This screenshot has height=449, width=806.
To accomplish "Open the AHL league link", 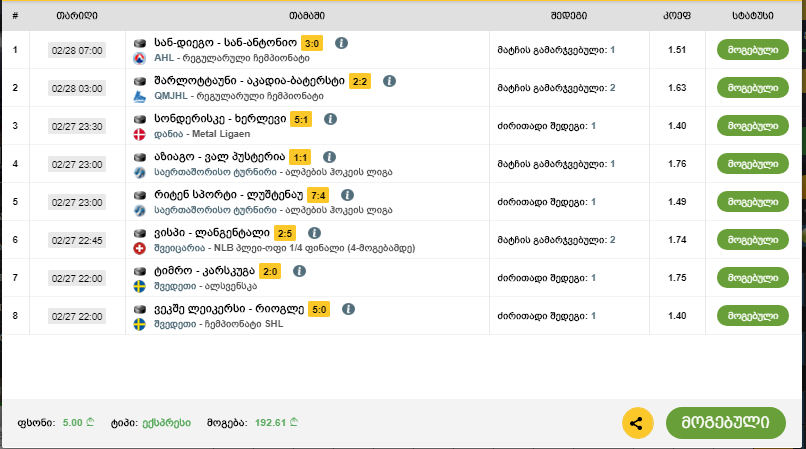I will pos(164,58).
